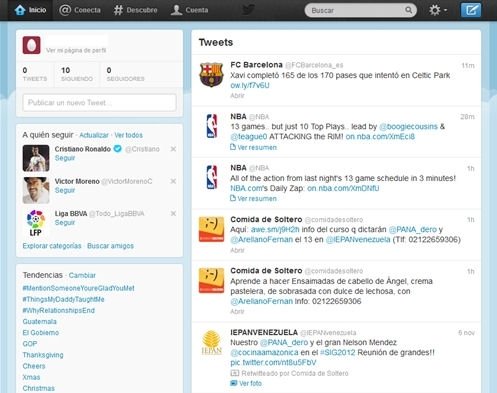The height and width of the screenshot is (393, 497).
Task: View the 0 Tweets count
Action: click(35, 74)
